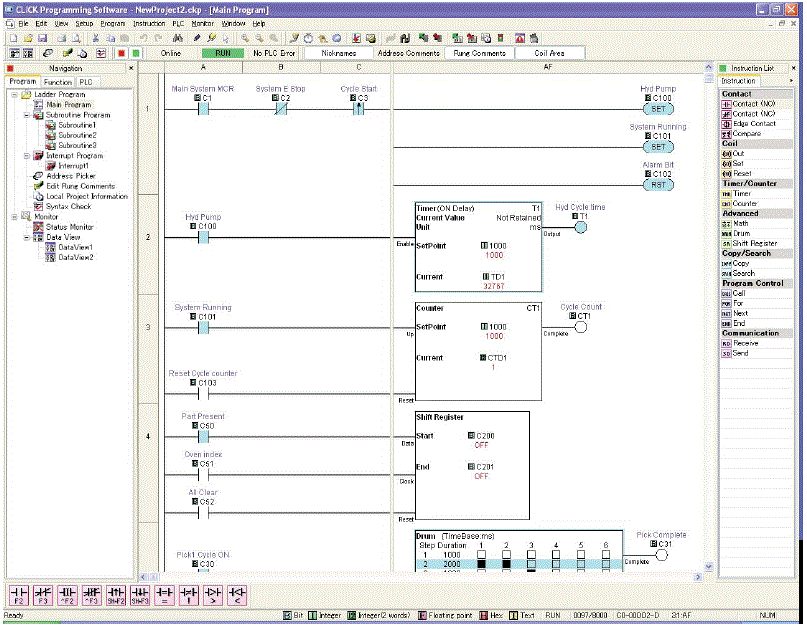Select Timer in the instruction list

tap(740, 193)
